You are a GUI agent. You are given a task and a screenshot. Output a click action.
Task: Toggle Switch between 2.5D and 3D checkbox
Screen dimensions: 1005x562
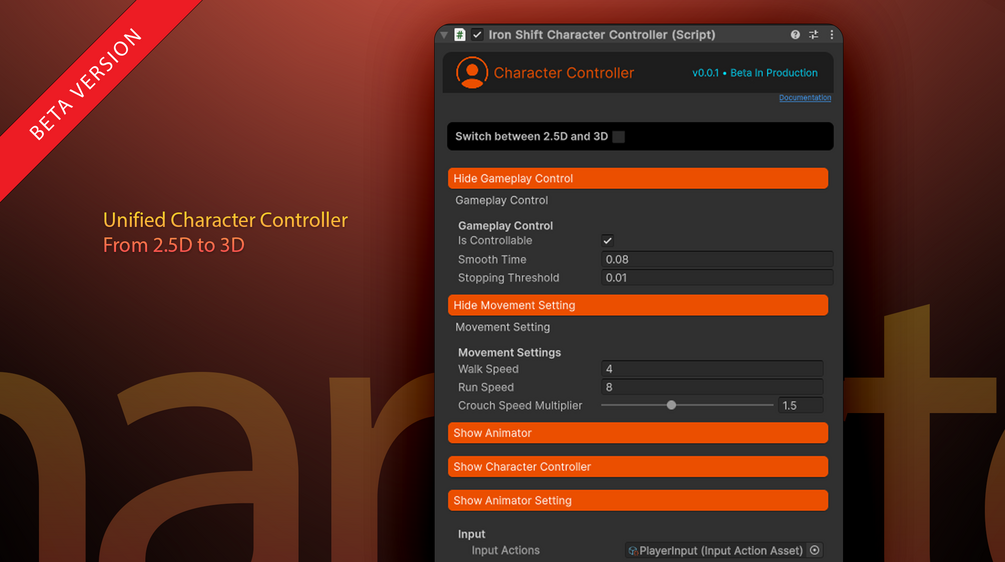(x=619, y=136)
